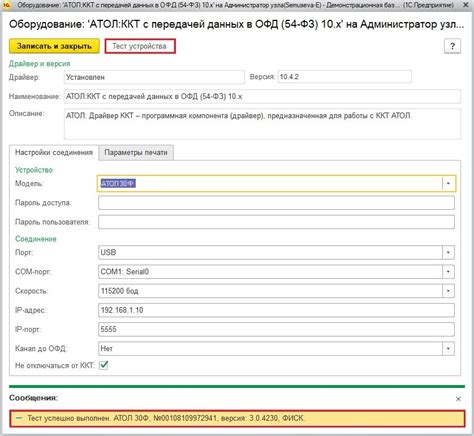The width and height of the screenshot is (474, 436).
Task: Toggle 'Не отключаться от ККТ' checkbox
Action: coord(104,365)
